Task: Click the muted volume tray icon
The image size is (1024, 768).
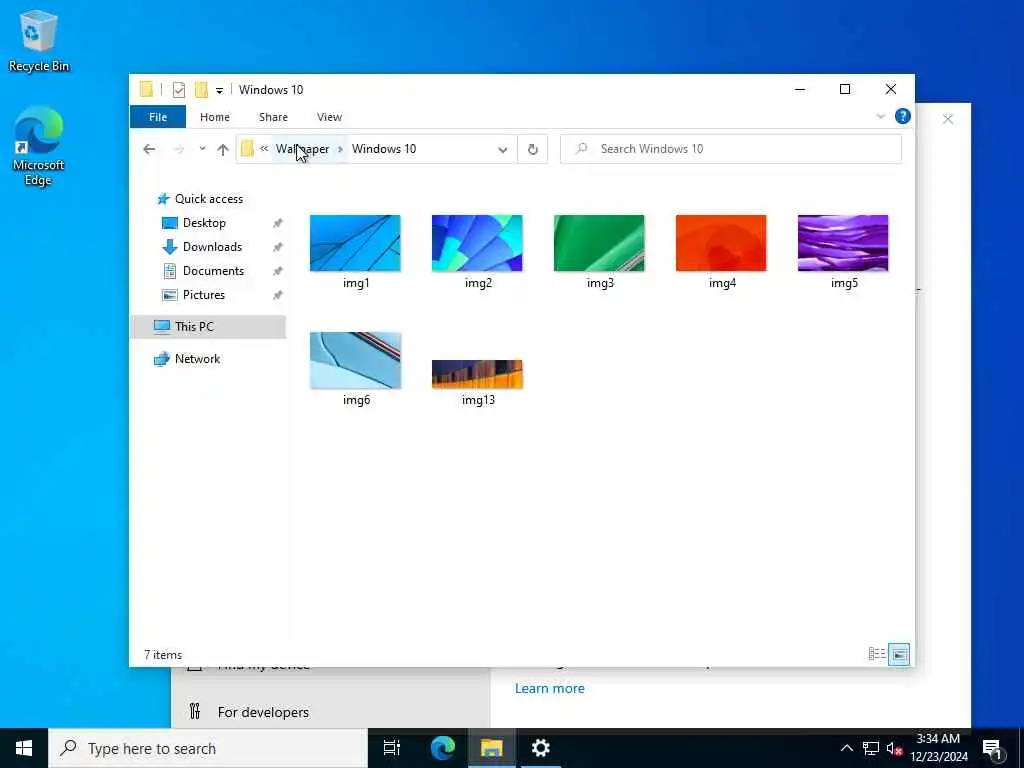Action: point(895,748)
